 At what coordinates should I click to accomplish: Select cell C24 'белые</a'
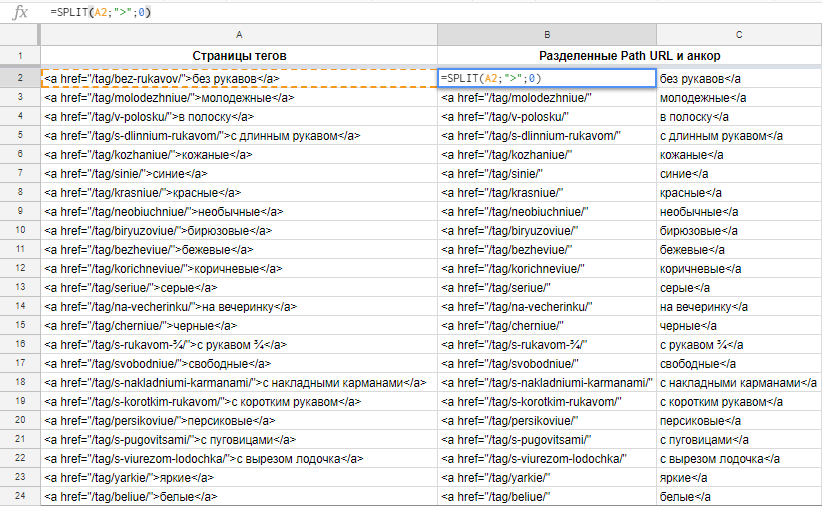coord(738,497)
